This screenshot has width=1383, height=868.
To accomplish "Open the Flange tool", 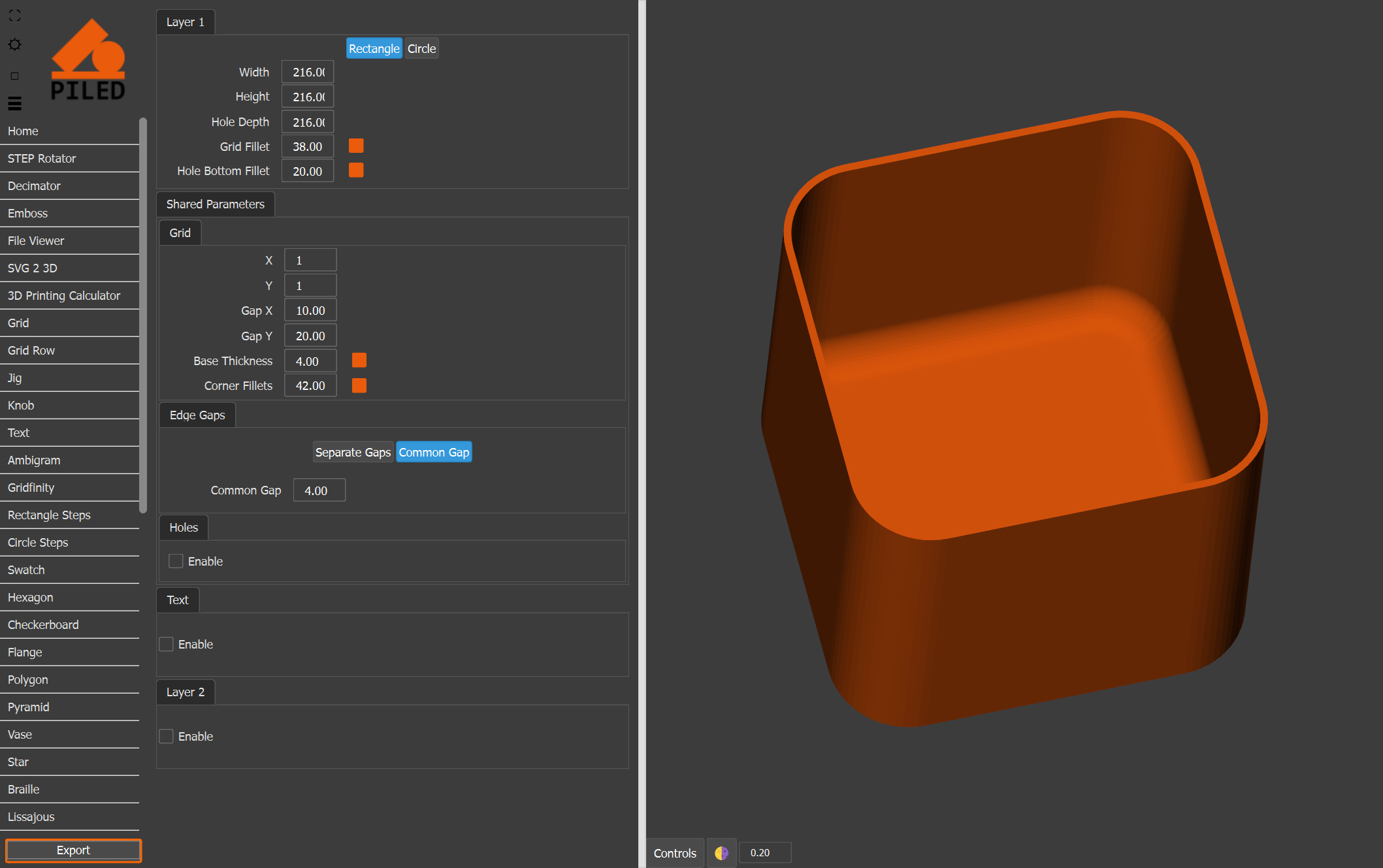I will (69, 652).
